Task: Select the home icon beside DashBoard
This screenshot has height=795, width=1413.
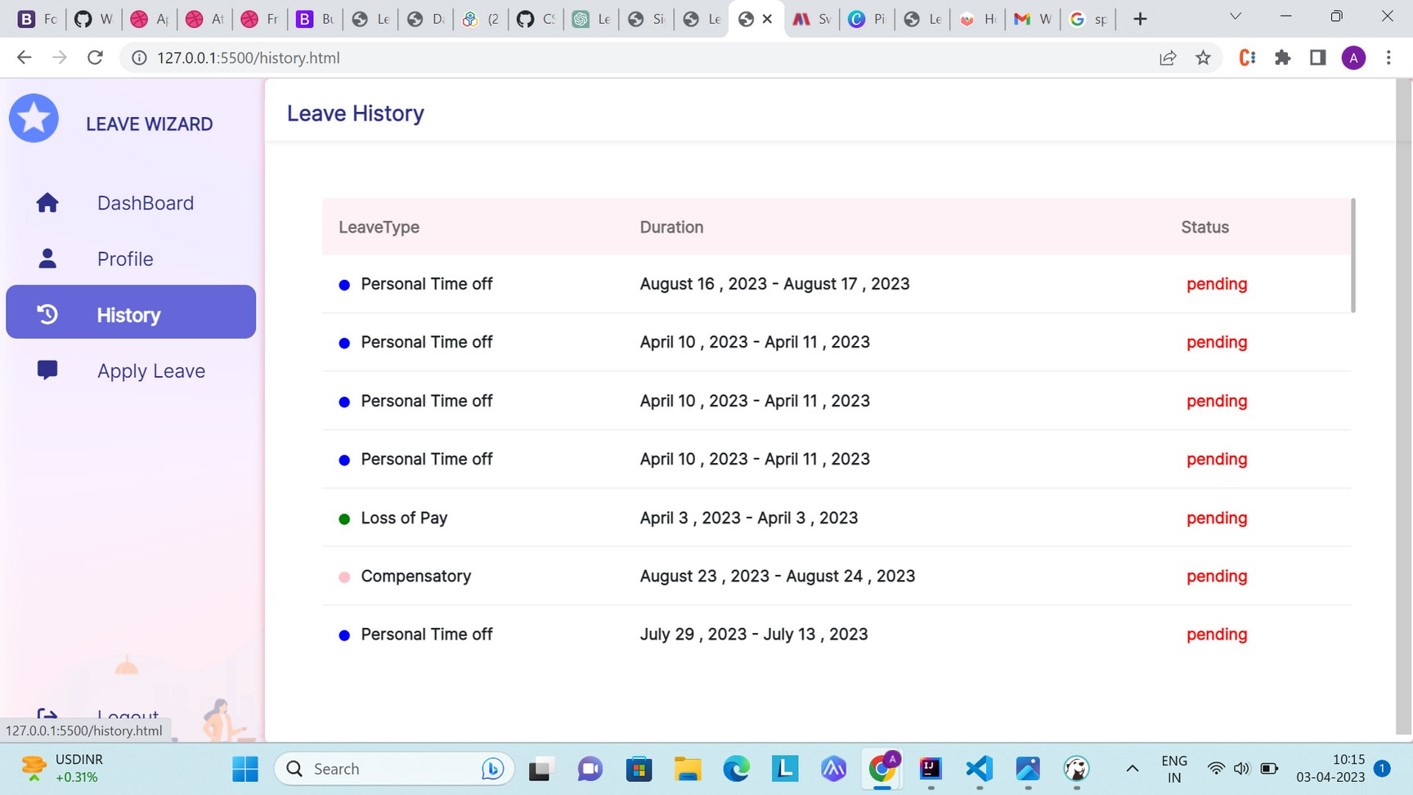Action: click(x=47, y=203)
